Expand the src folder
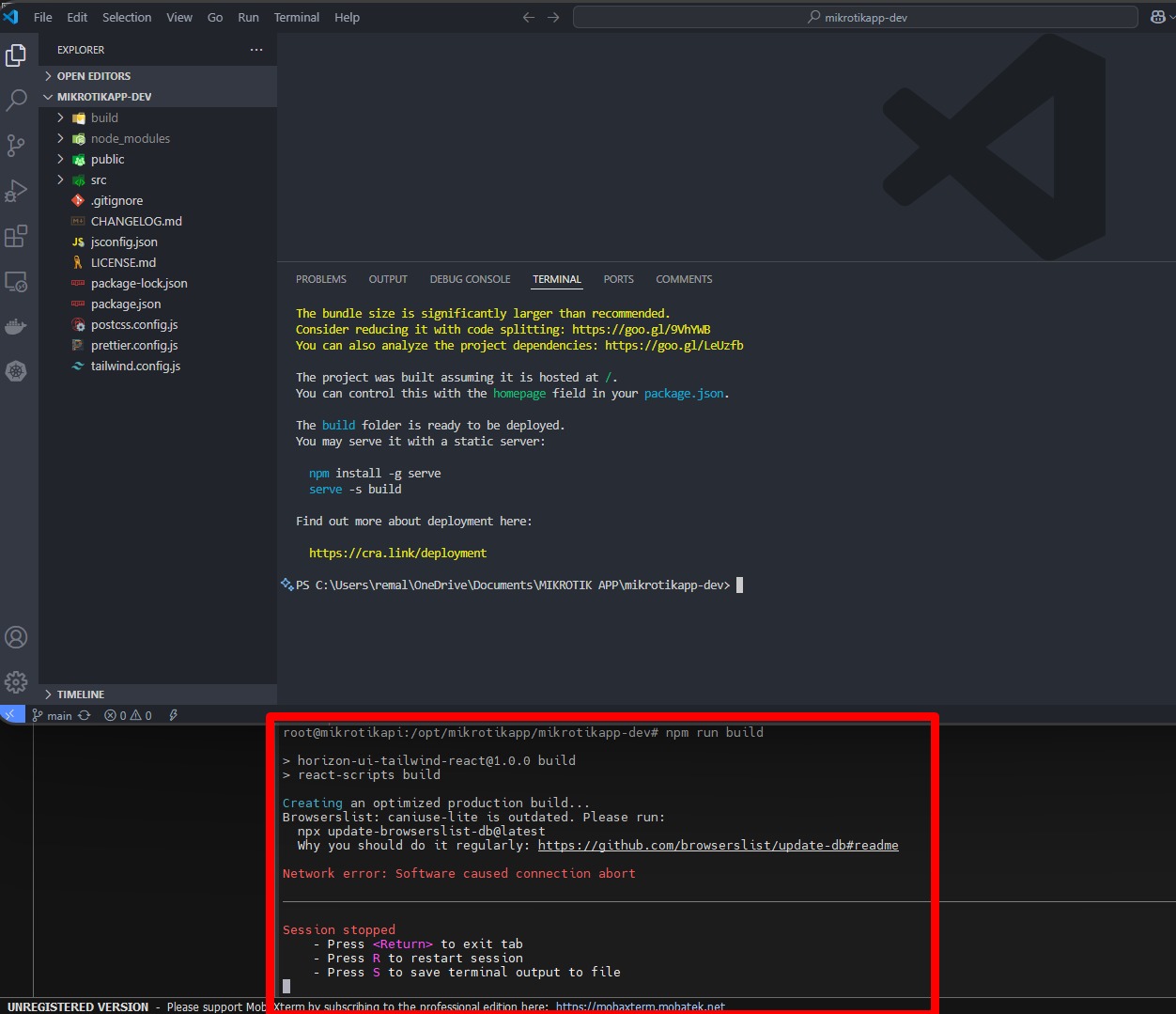 pos(158,179)
